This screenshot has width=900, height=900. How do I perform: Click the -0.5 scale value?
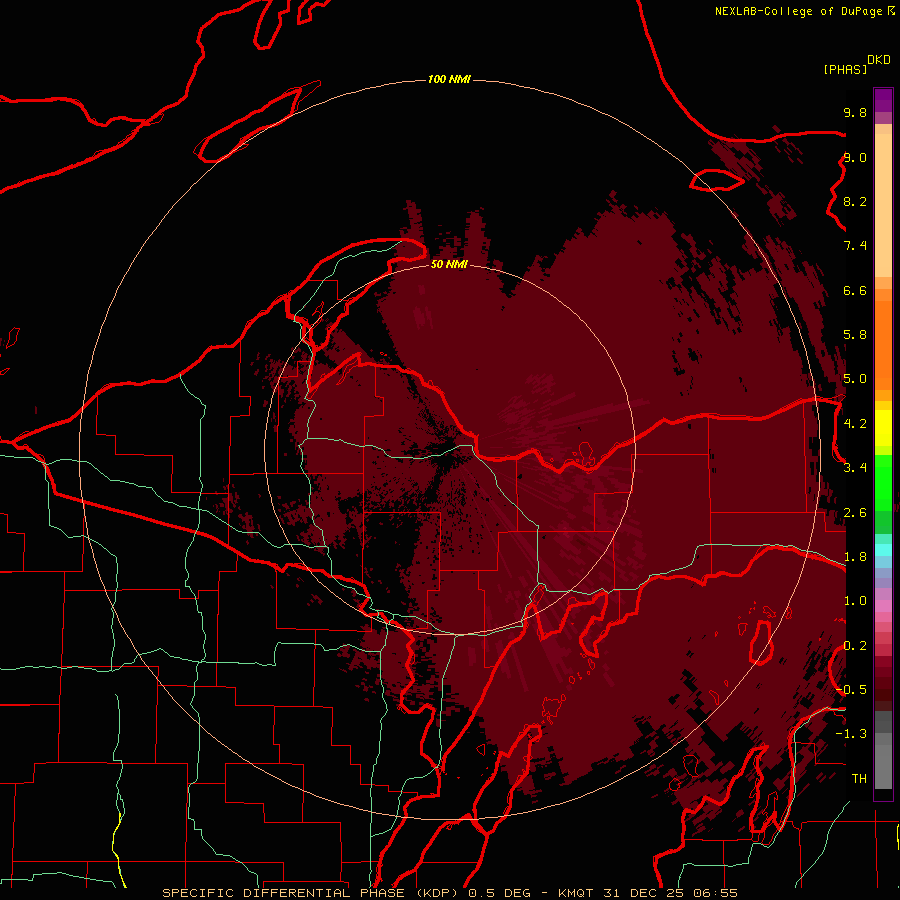pos(851,690)
